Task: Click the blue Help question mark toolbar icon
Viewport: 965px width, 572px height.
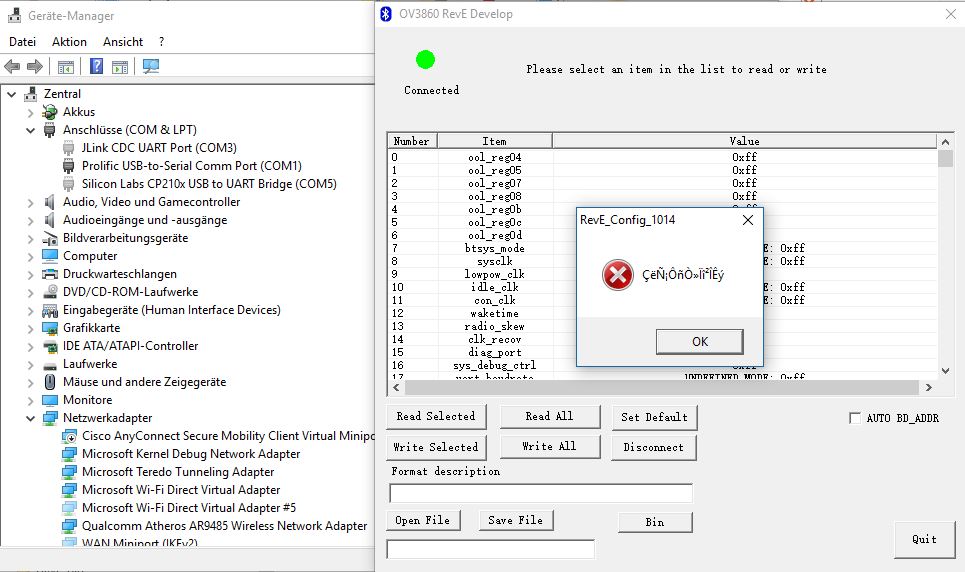Action: pos(97,66)
